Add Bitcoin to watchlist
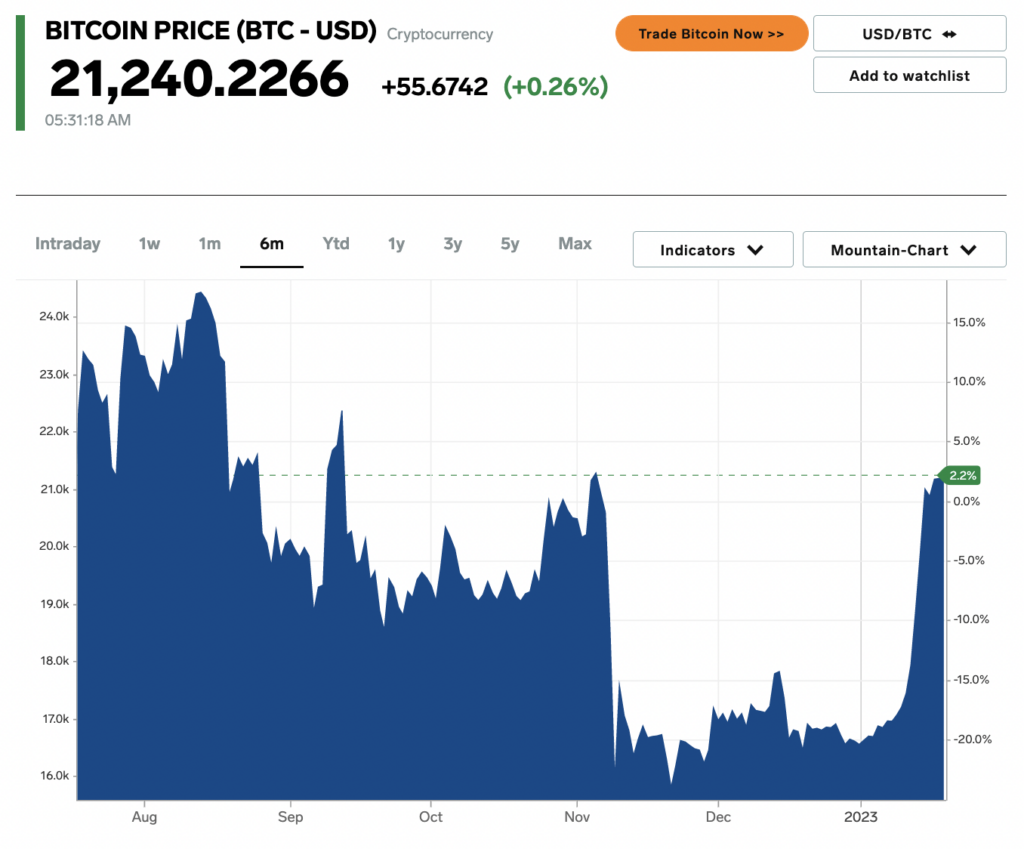This screenshot has width=1024, height=849. (x=909, y=75)
